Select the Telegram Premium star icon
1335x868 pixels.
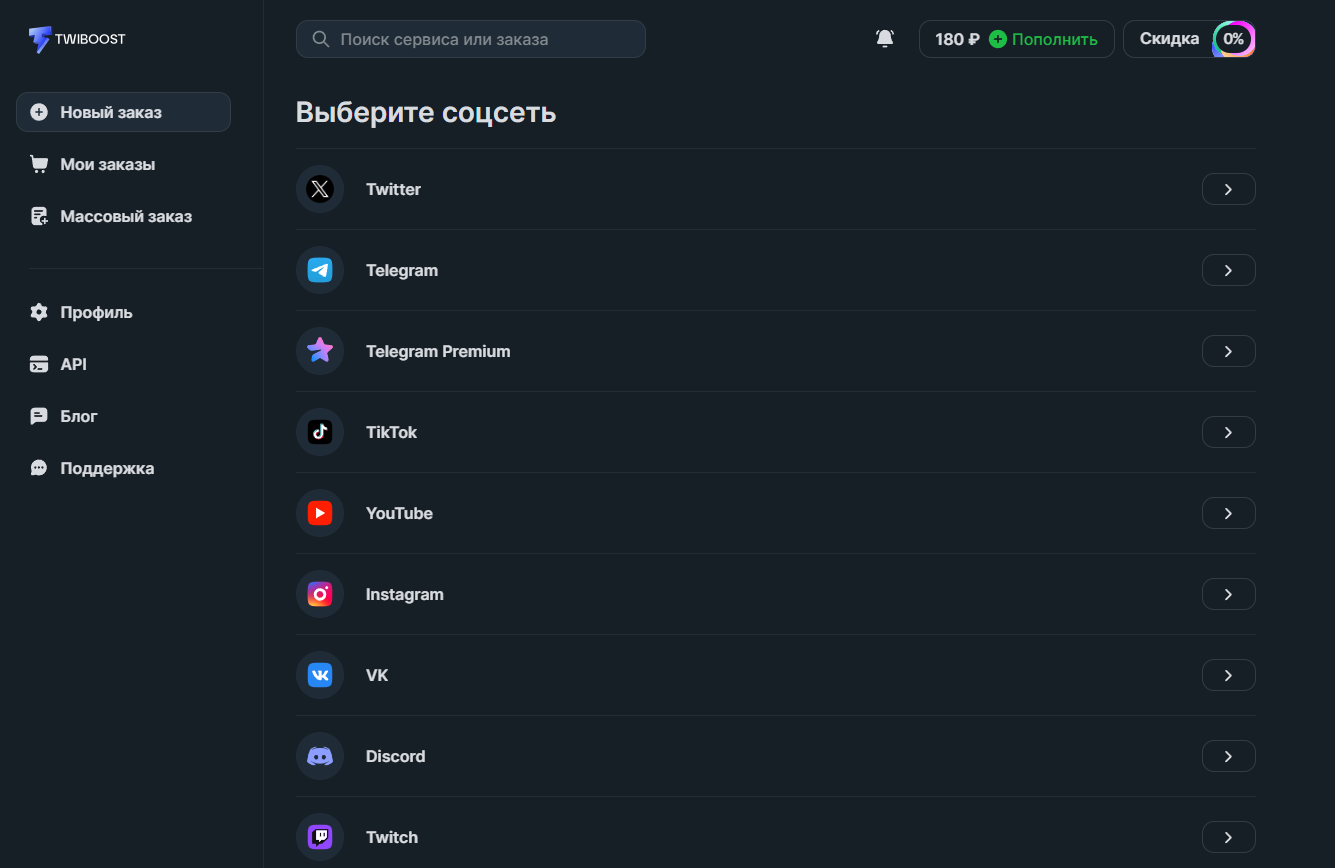click(x=320, y=351)
